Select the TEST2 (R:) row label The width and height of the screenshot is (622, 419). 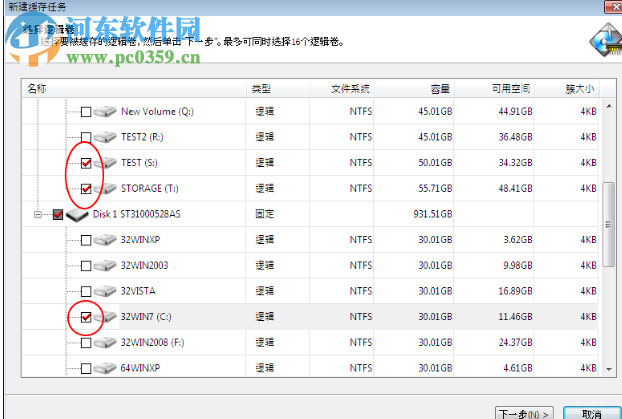[142, 137]
